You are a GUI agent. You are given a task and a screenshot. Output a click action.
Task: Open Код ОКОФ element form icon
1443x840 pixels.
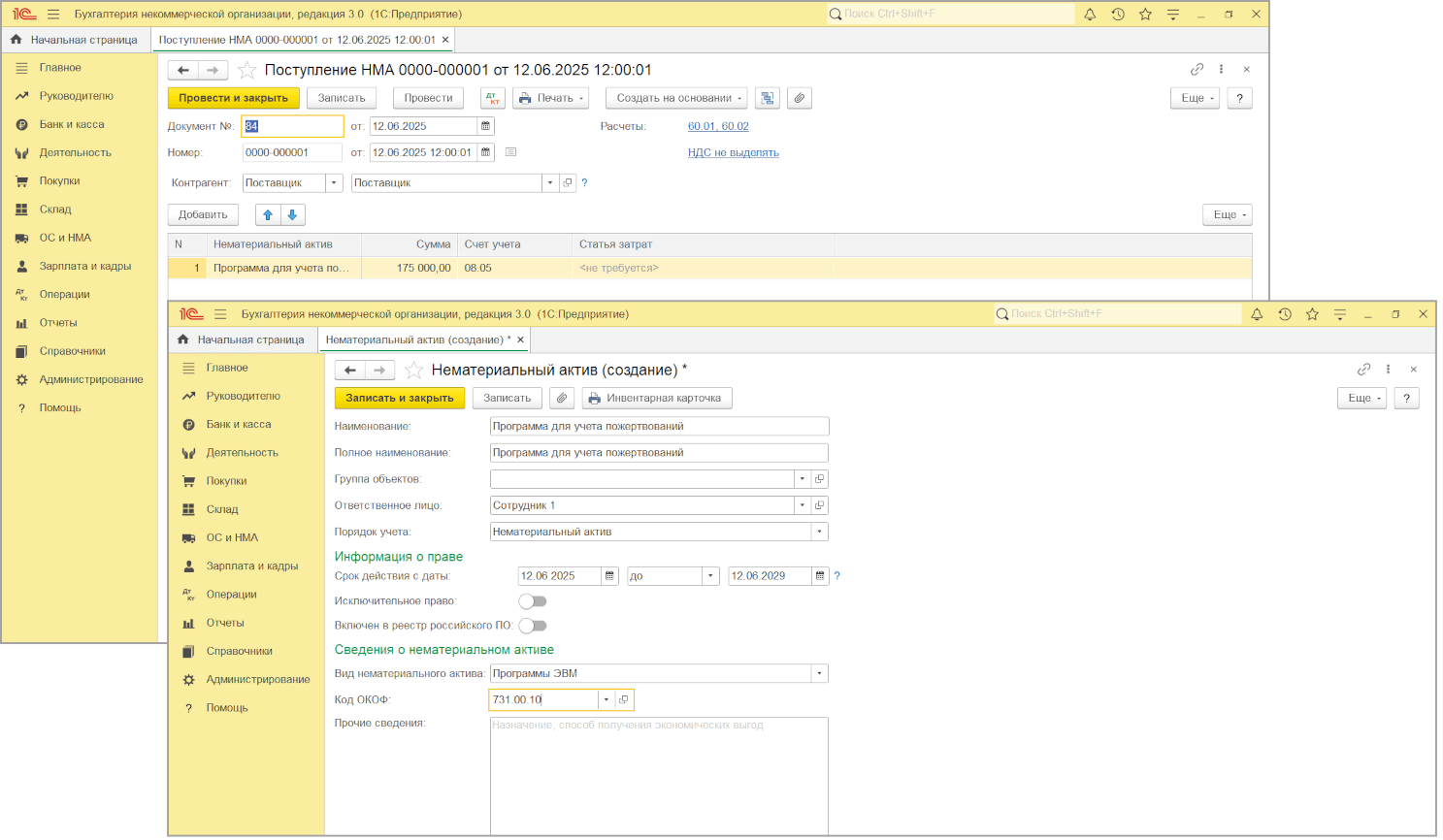(x=624, y=699)
